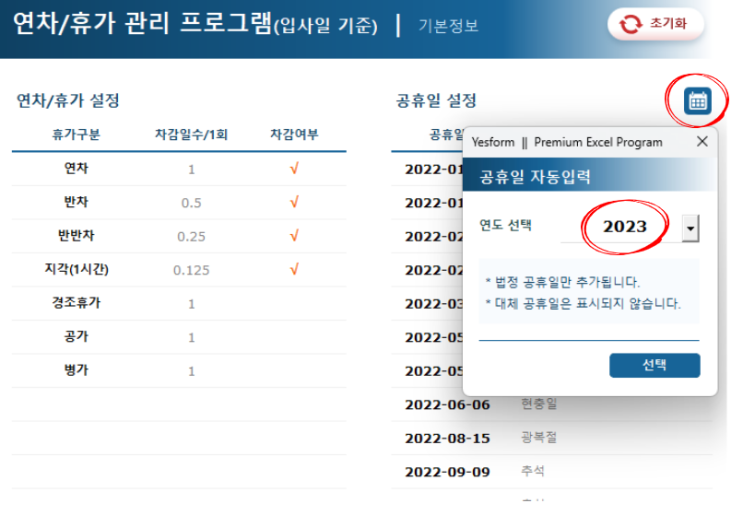
Task: Toggle 차감여부 check for 반반차
Action: point(294,236)
